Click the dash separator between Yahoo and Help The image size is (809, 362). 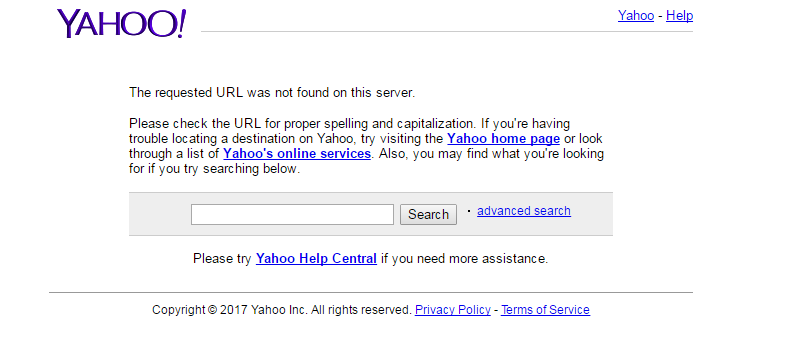coord(660,16)
